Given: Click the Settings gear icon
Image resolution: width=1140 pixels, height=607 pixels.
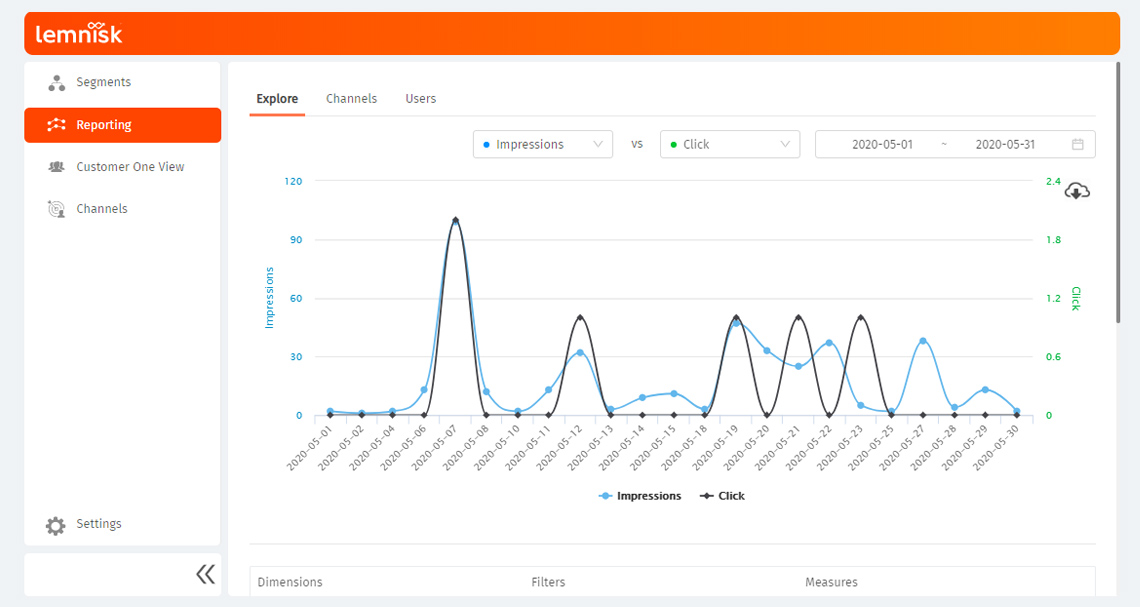Looking at the screenshot, I should click(55, 526).
